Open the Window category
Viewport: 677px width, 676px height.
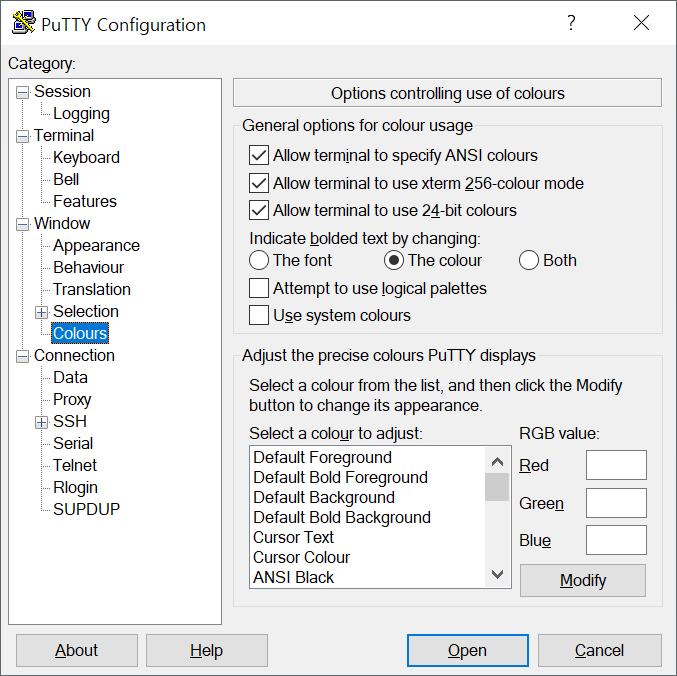tap(62, 224)
